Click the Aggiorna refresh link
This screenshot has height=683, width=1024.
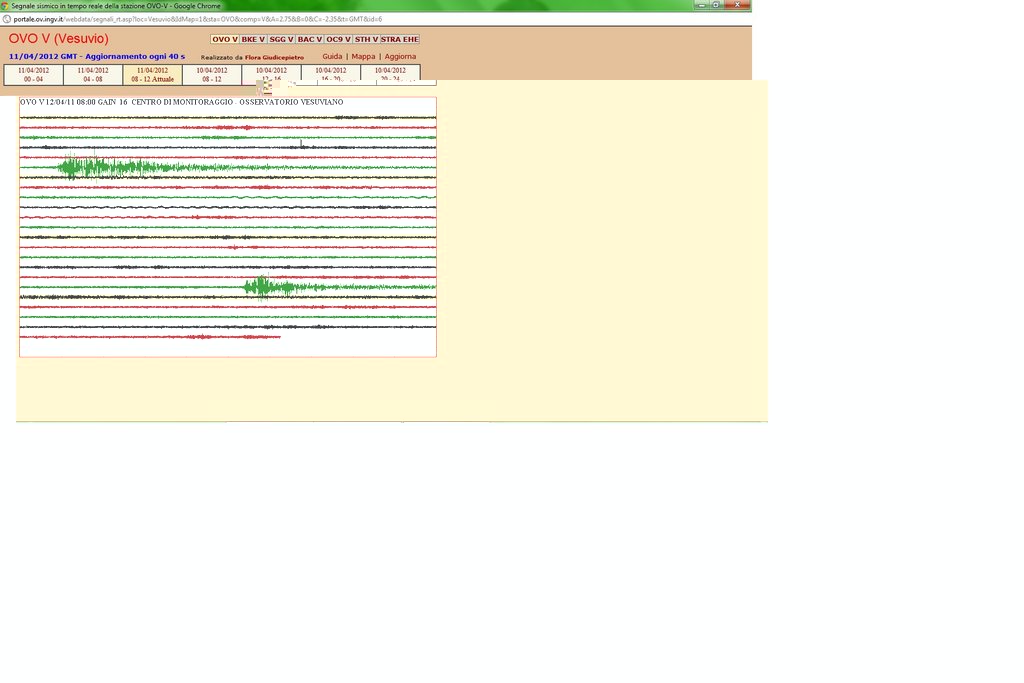point(400,57)
